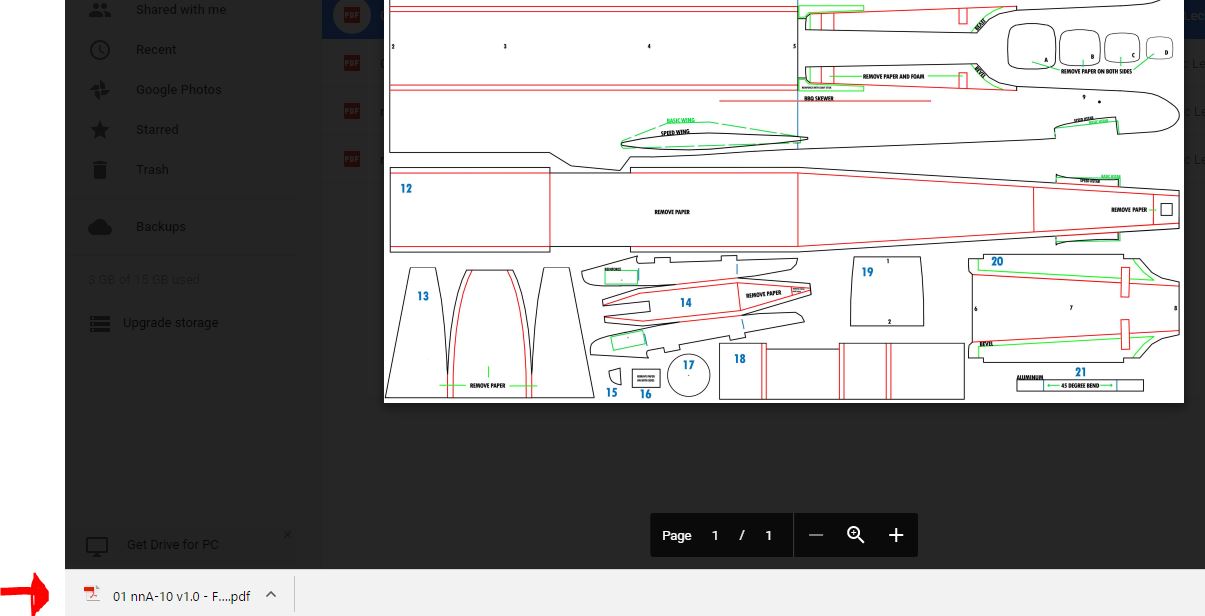Click the magnifier reset zoom icon
Screen dimensions: 1205x616
pos(856,535)
